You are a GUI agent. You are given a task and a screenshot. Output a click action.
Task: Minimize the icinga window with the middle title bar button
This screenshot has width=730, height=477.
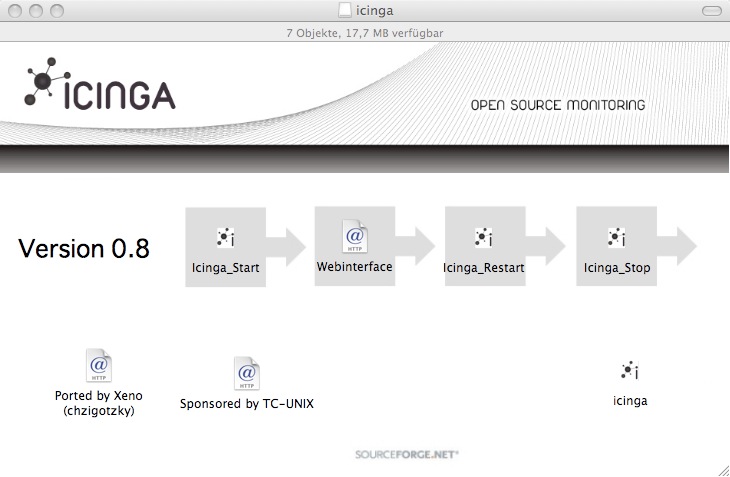point(36,11)
